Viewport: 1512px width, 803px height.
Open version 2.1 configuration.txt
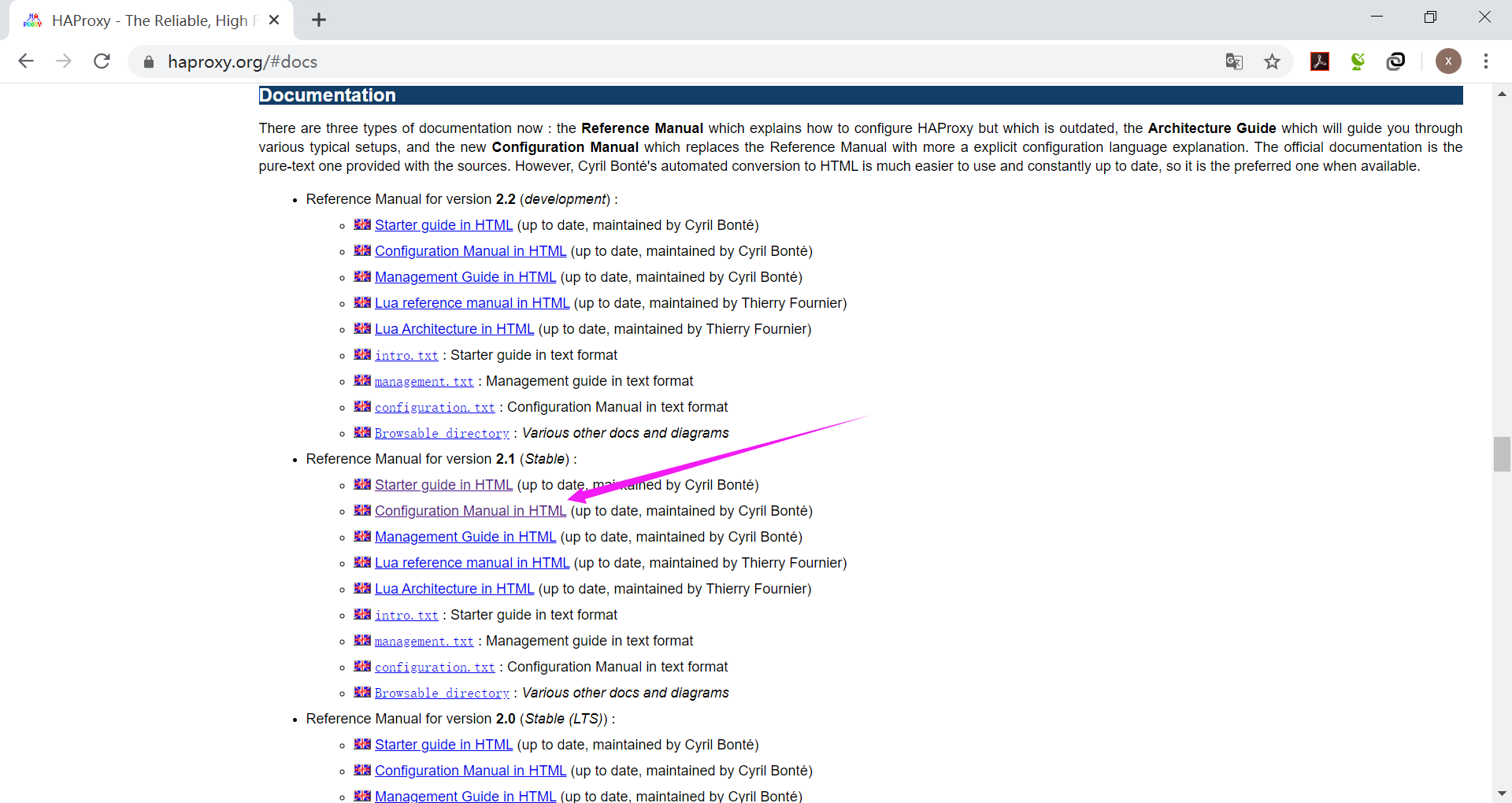point(435,667)
